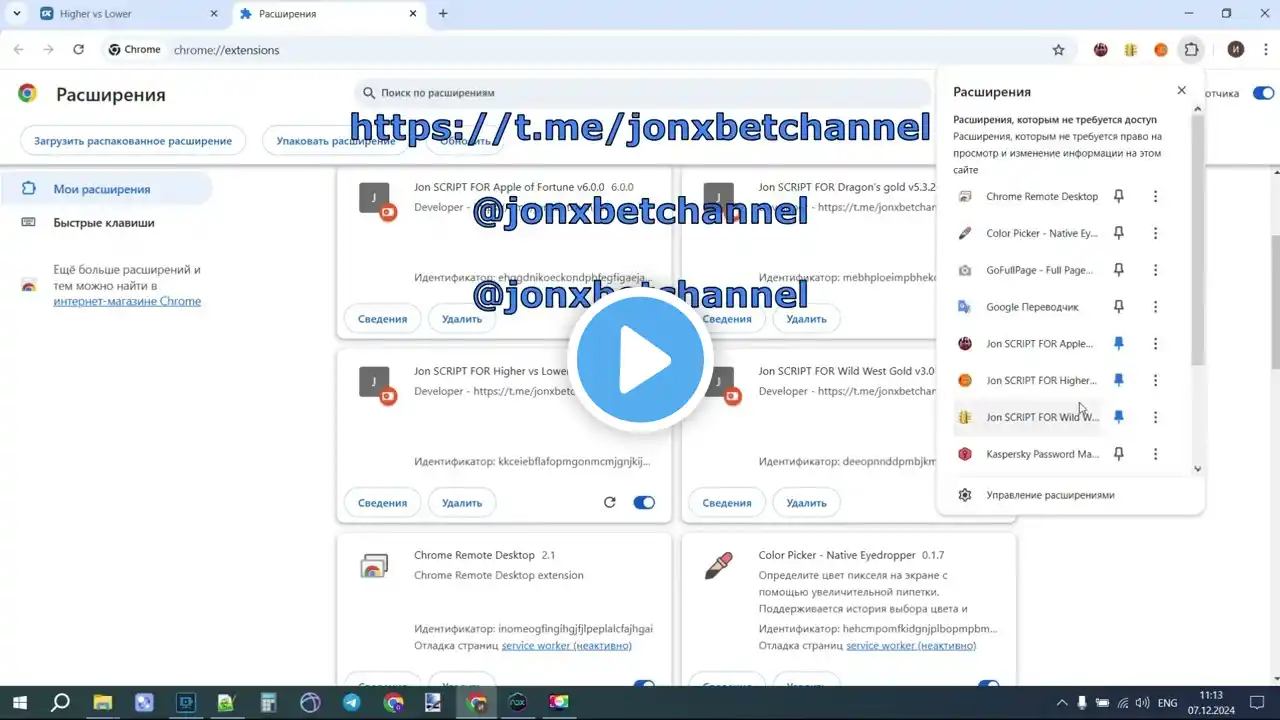Image resolution: width=1280 pixels, height=720 pixels.
Task: Open интернет-магазине Chrome link
Action: click(127, 301)
